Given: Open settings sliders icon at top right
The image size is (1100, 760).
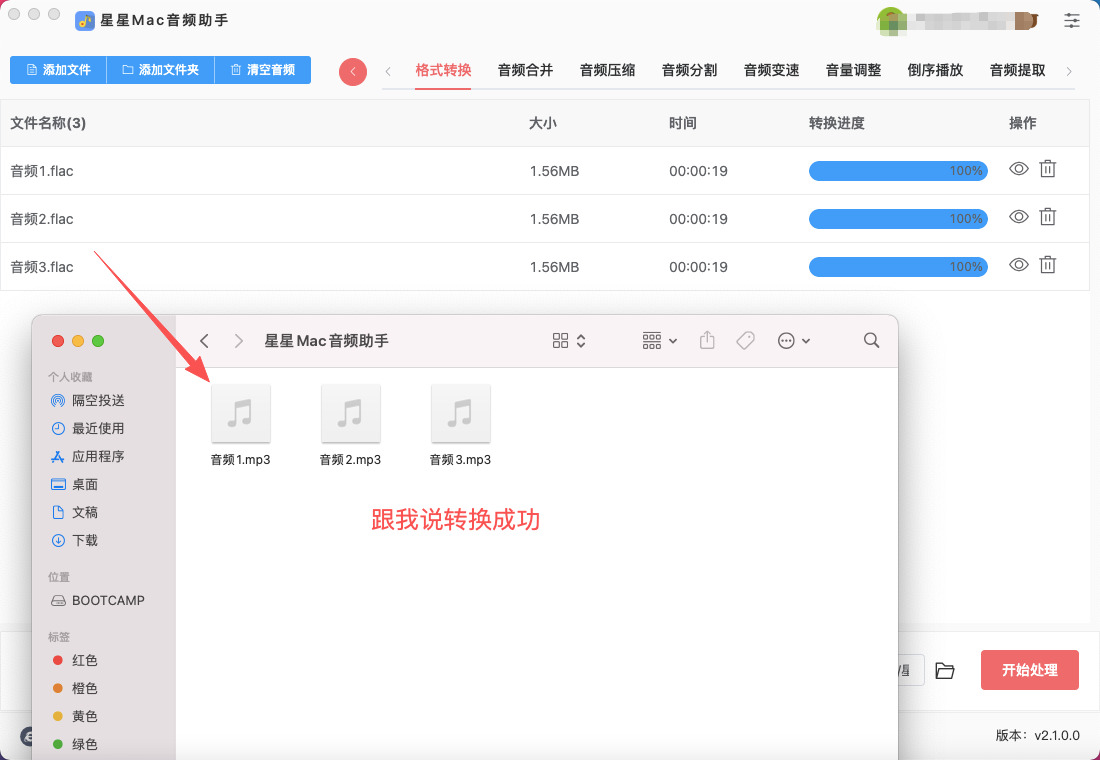Looking at the screenshot, I should (1072, 20).
